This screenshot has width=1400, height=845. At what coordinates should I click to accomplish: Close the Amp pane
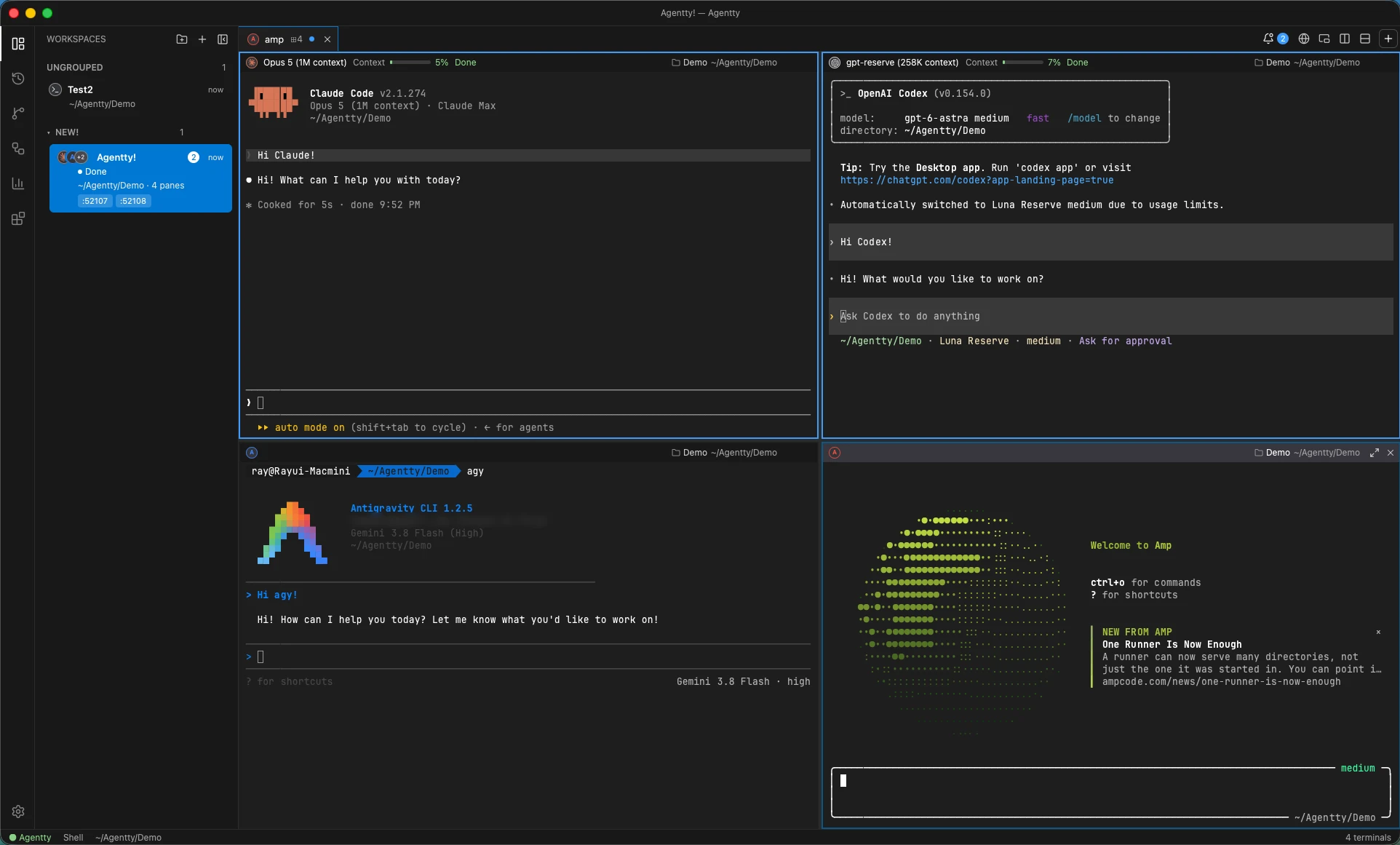[1391, 453]
